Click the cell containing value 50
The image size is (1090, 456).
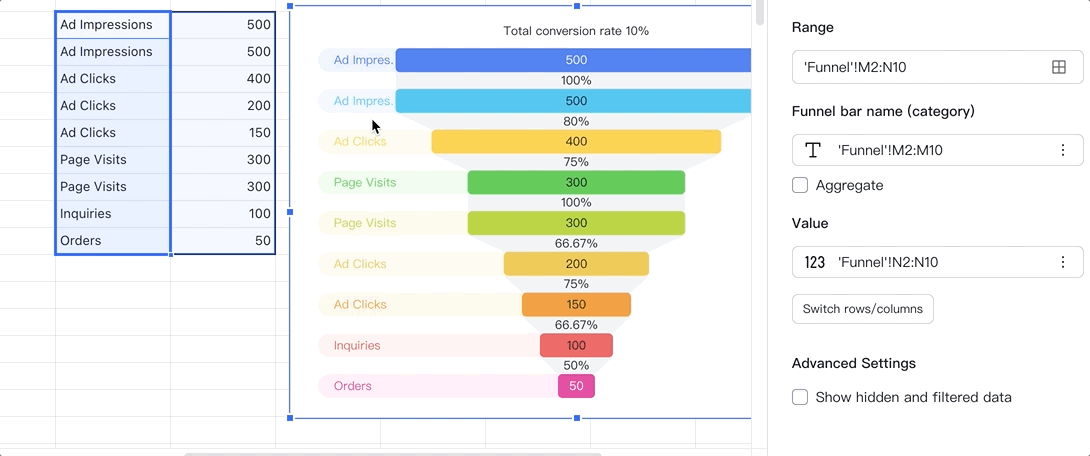click(x=223, y=241)
